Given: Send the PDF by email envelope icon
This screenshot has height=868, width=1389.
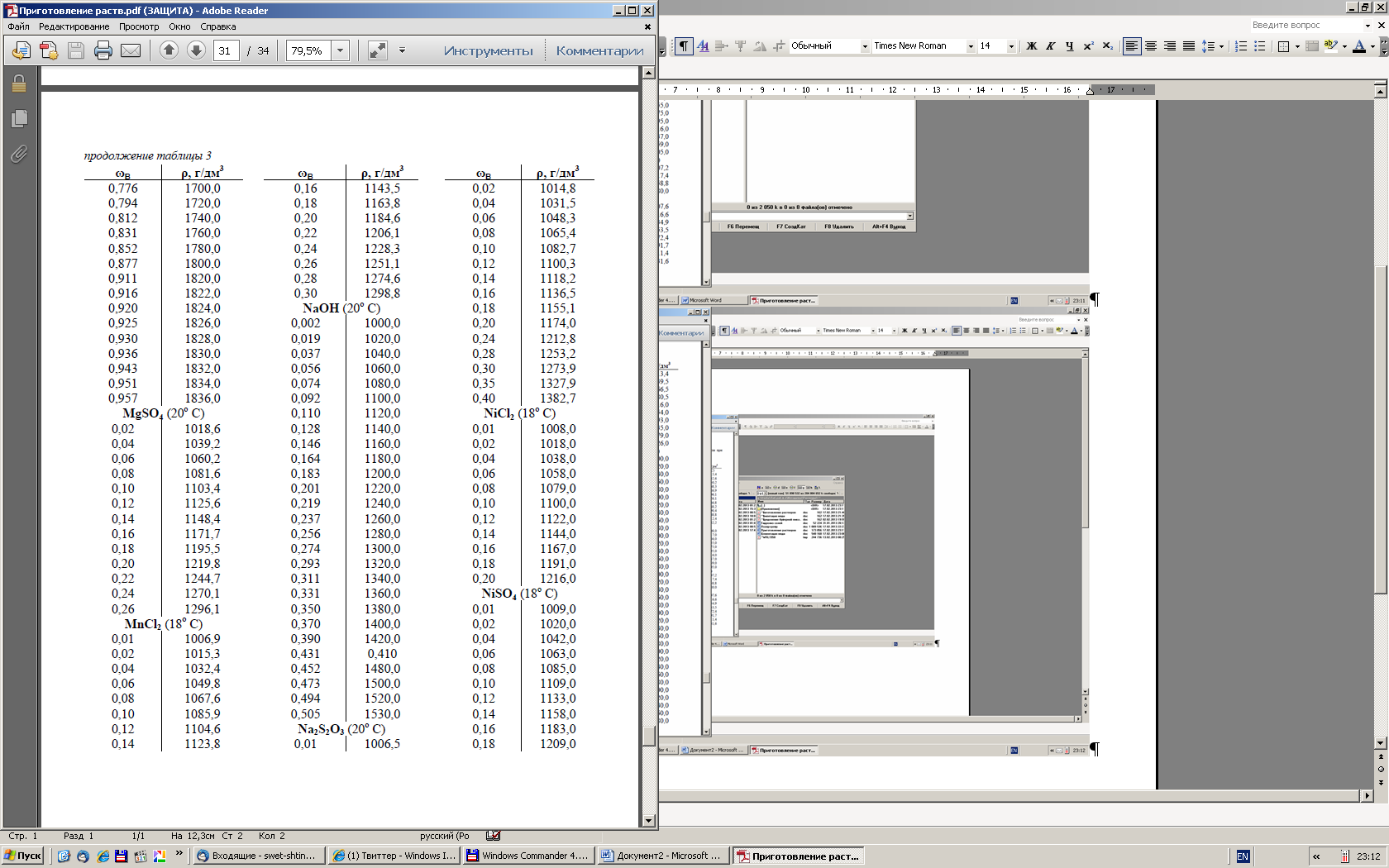Looking at the screenshot, I should coord(131,50).
